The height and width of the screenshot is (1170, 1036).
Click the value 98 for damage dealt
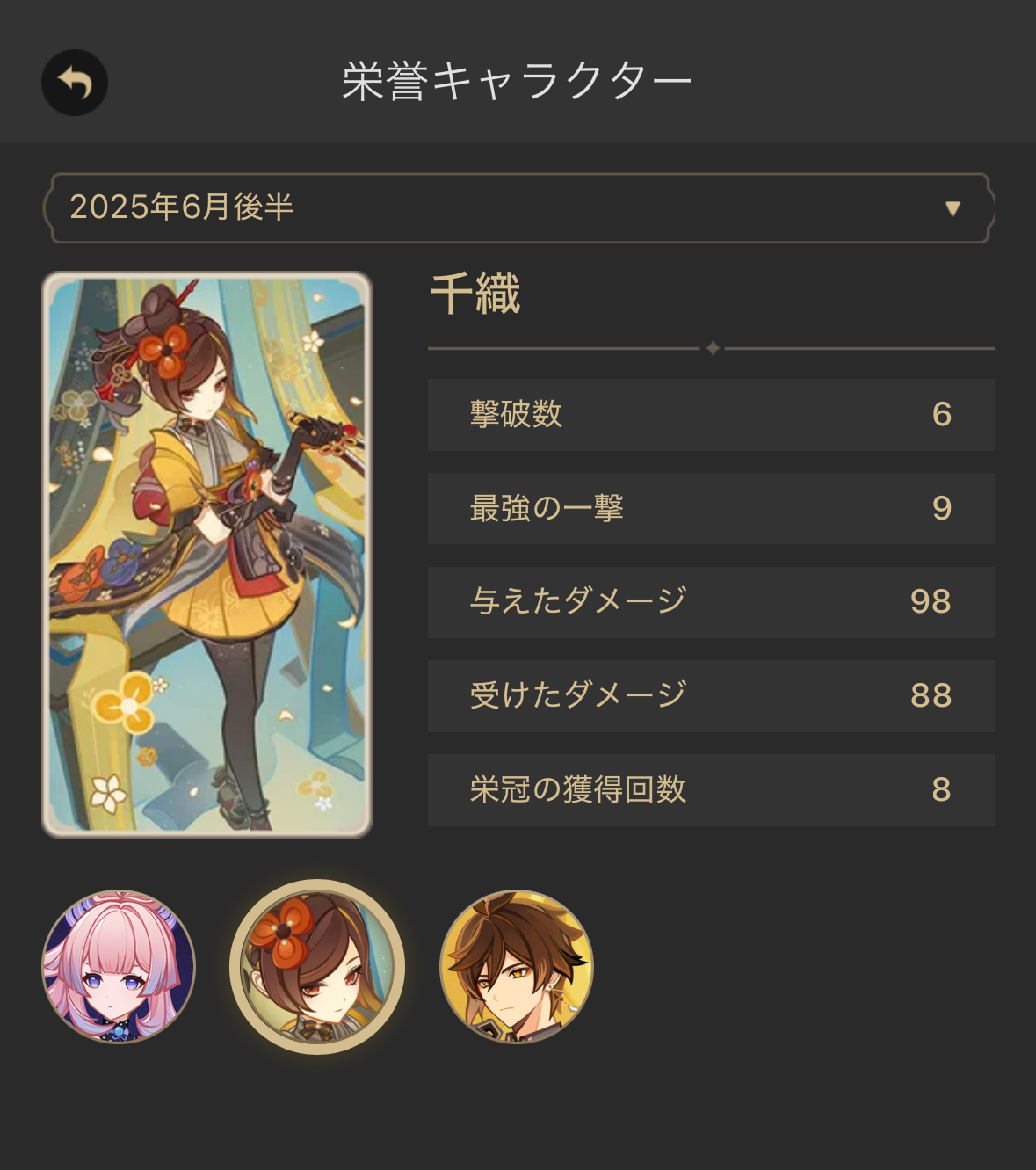(x=931, y=602)
